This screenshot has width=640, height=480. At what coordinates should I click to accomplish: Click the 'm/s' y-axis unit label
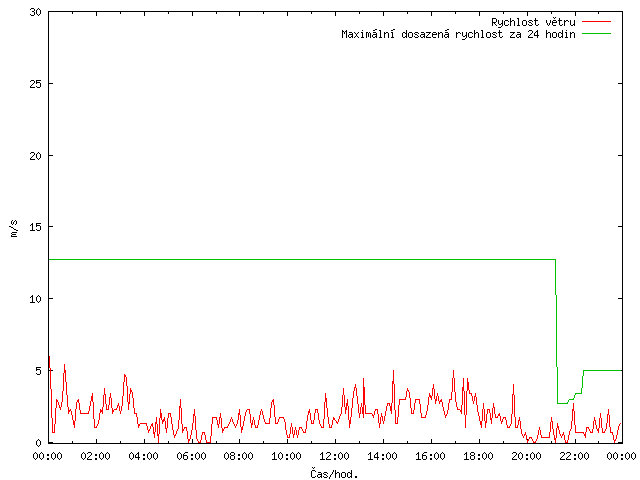14,228
